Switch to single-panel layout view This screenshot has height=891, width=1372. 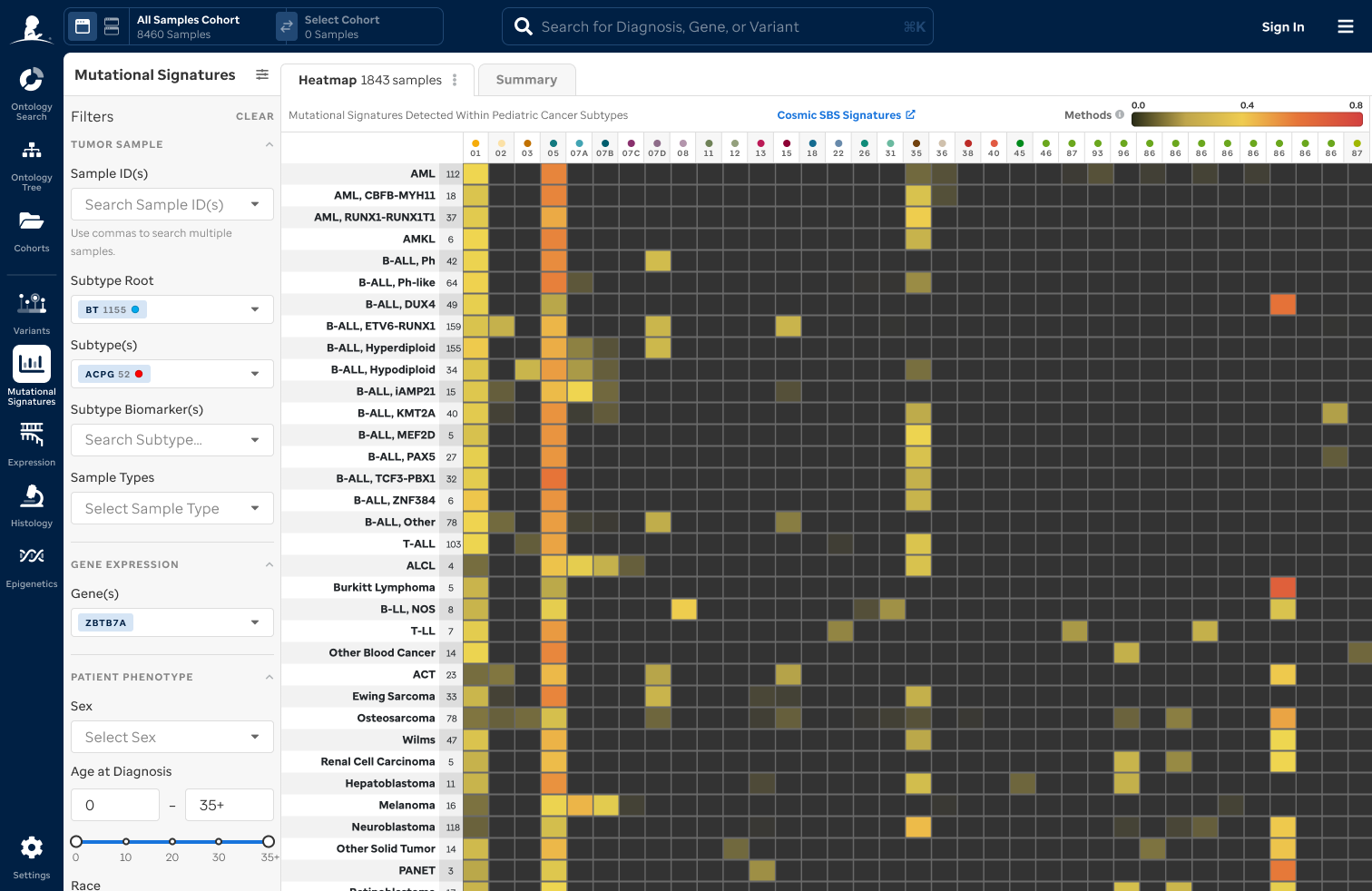coord(83,26)
